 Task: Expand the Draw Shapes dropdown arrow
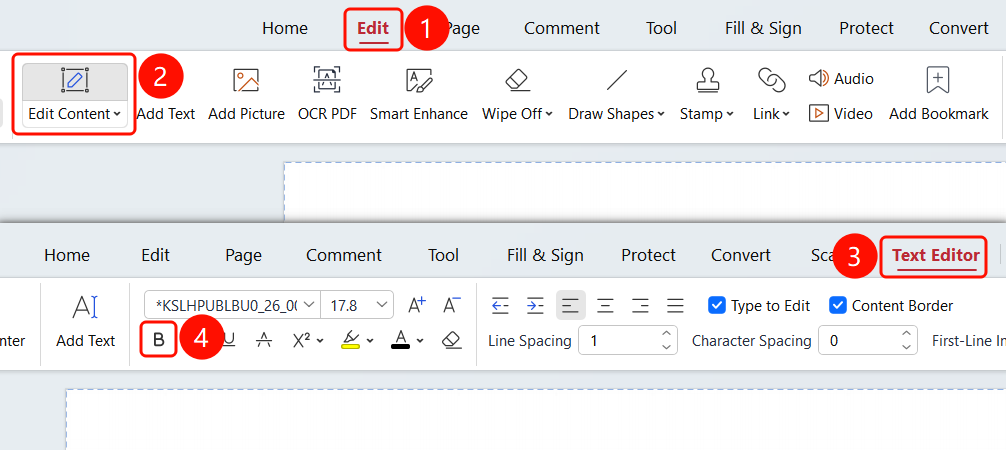pyautogui.click(x=660, y=114)
